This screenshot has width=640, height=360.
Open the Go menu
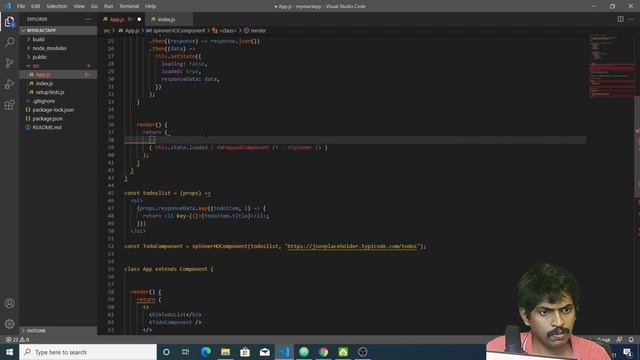[x=94, y=6]
